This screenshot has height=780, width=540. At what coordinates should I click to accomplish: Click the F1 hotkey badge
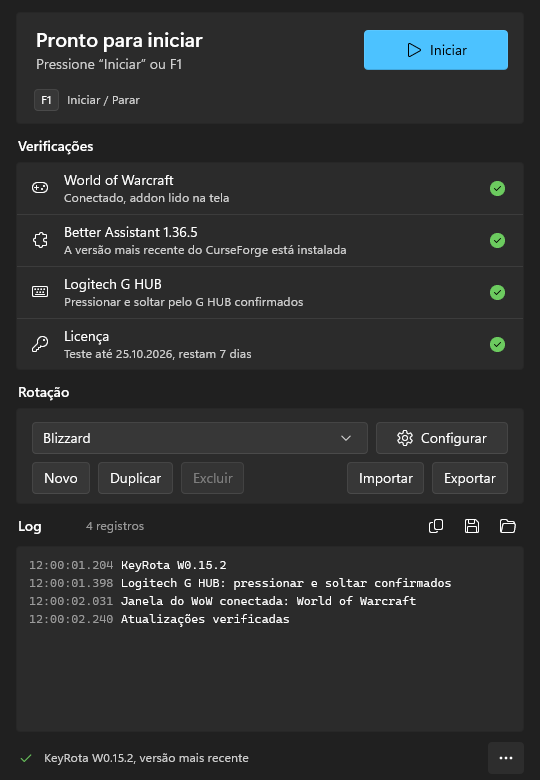[x=46, y=100]
